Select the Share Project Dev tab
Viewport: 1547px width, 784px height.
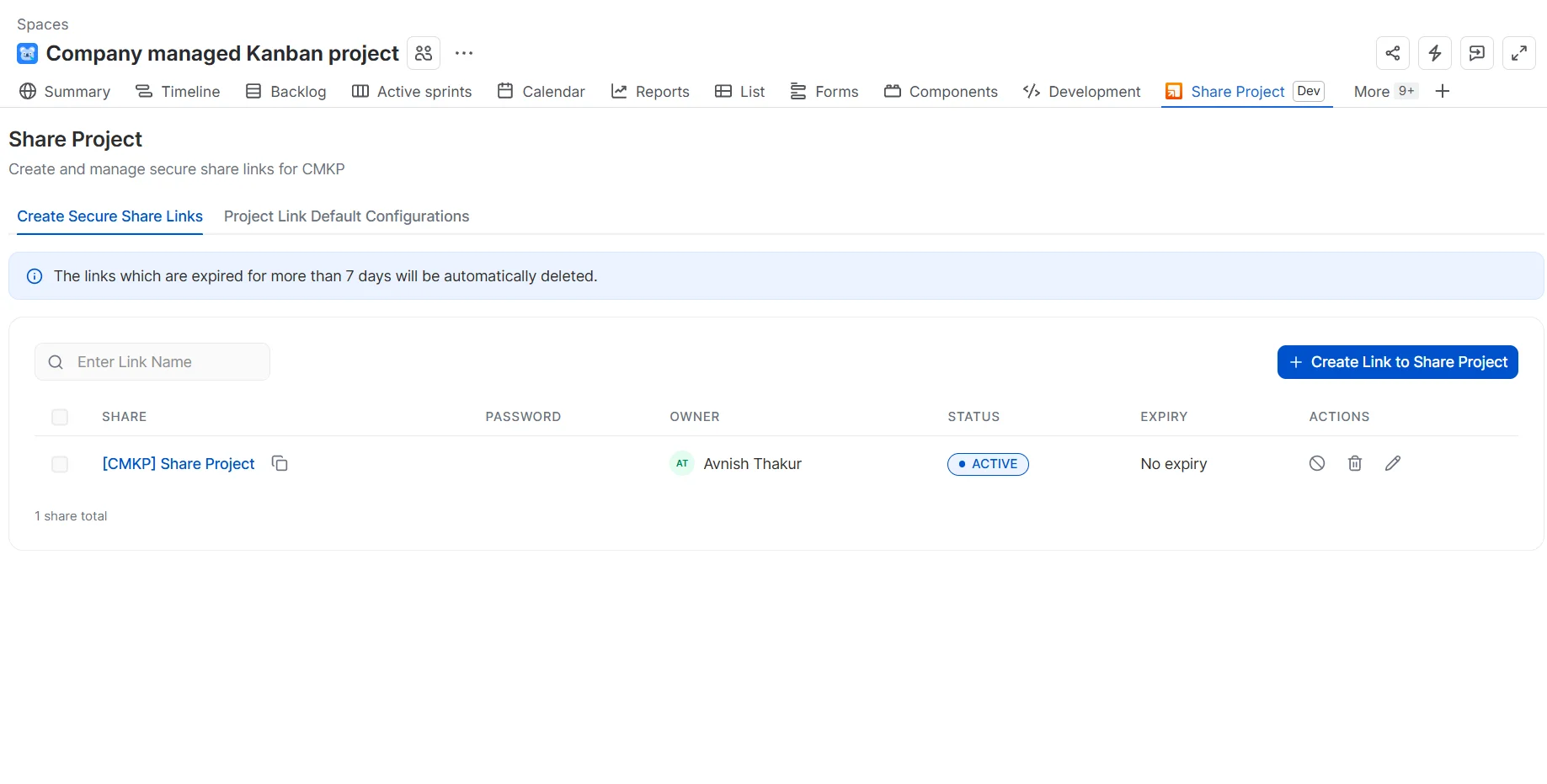(x=1246, y=91)
